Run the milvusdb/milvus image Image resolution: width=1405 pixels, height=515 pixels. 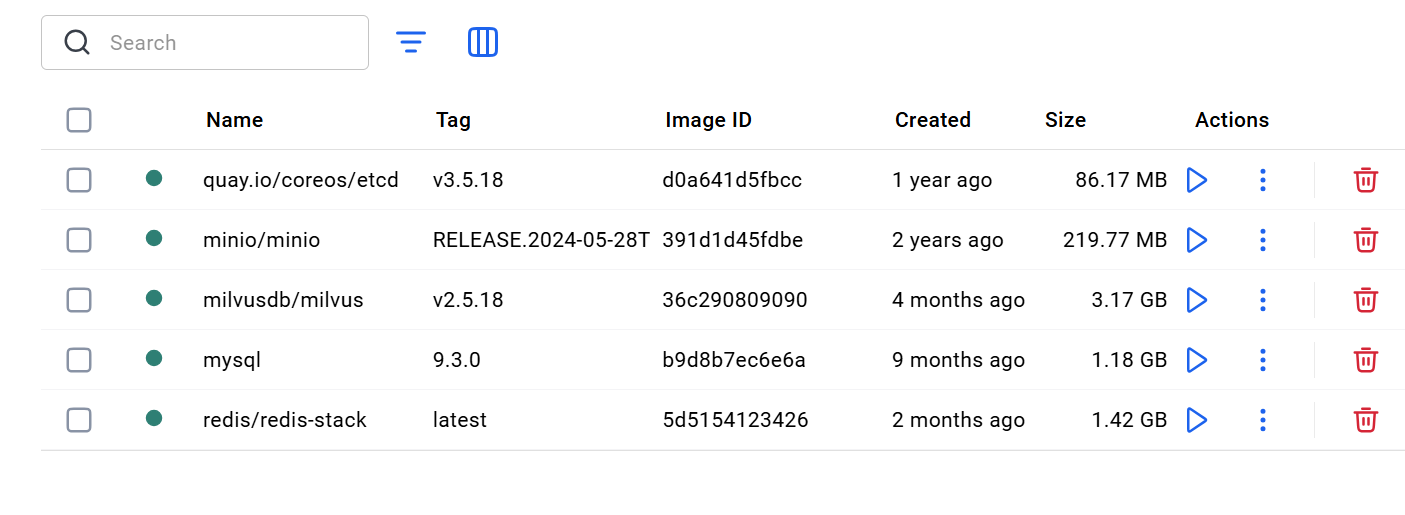[x=1196, y=300]
